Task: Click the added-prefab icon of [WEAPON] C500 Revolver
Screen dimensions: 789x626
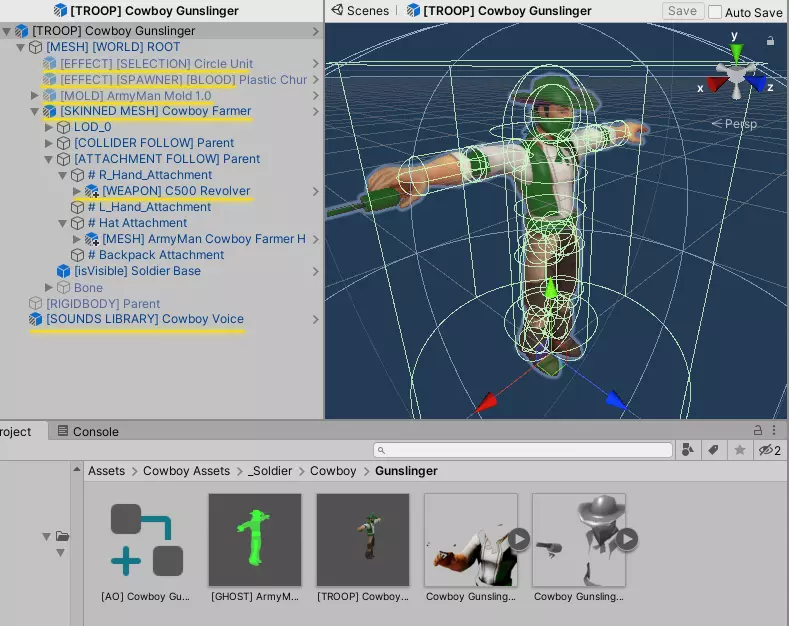Action: pyautogui.click(x=92, y=191)
